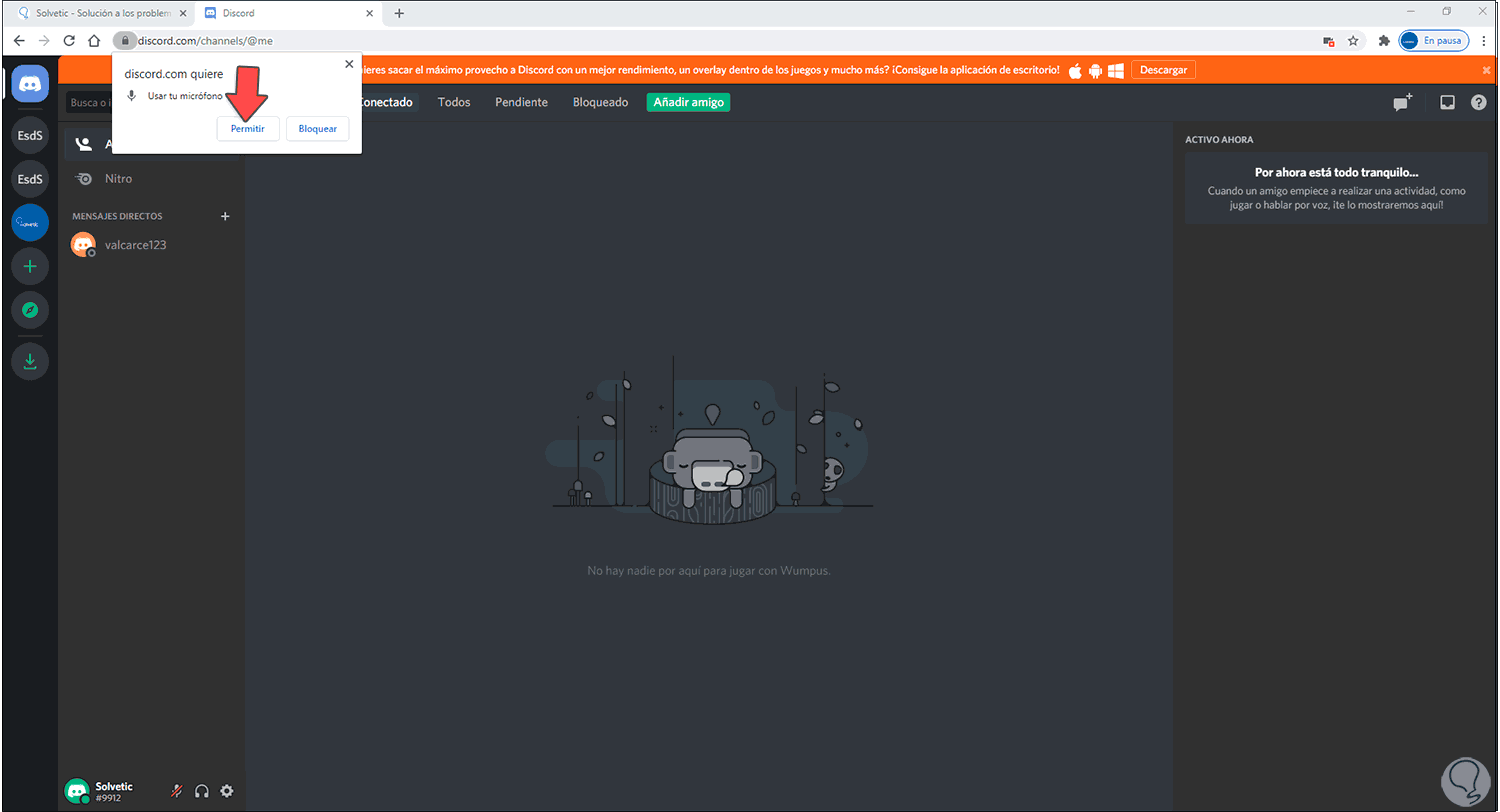This screenshot has height=812, width=1500.
Task: Create a new direct message with plus icon
Action: click(225, 216)
